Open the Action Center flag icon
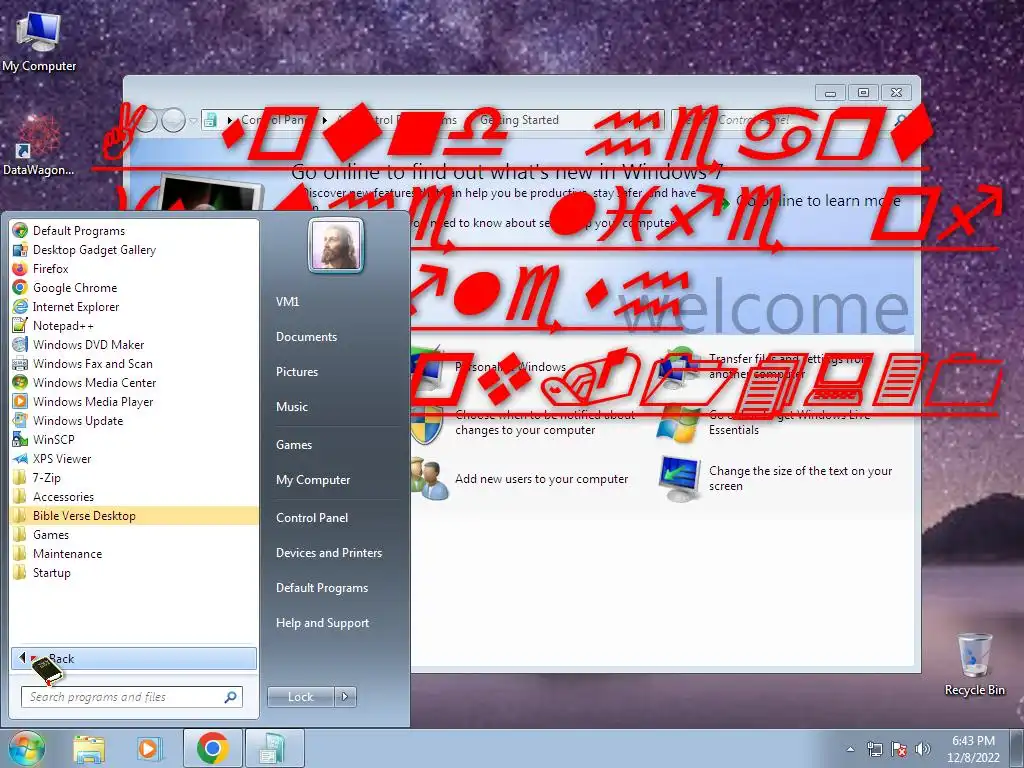 pos(899,749)
